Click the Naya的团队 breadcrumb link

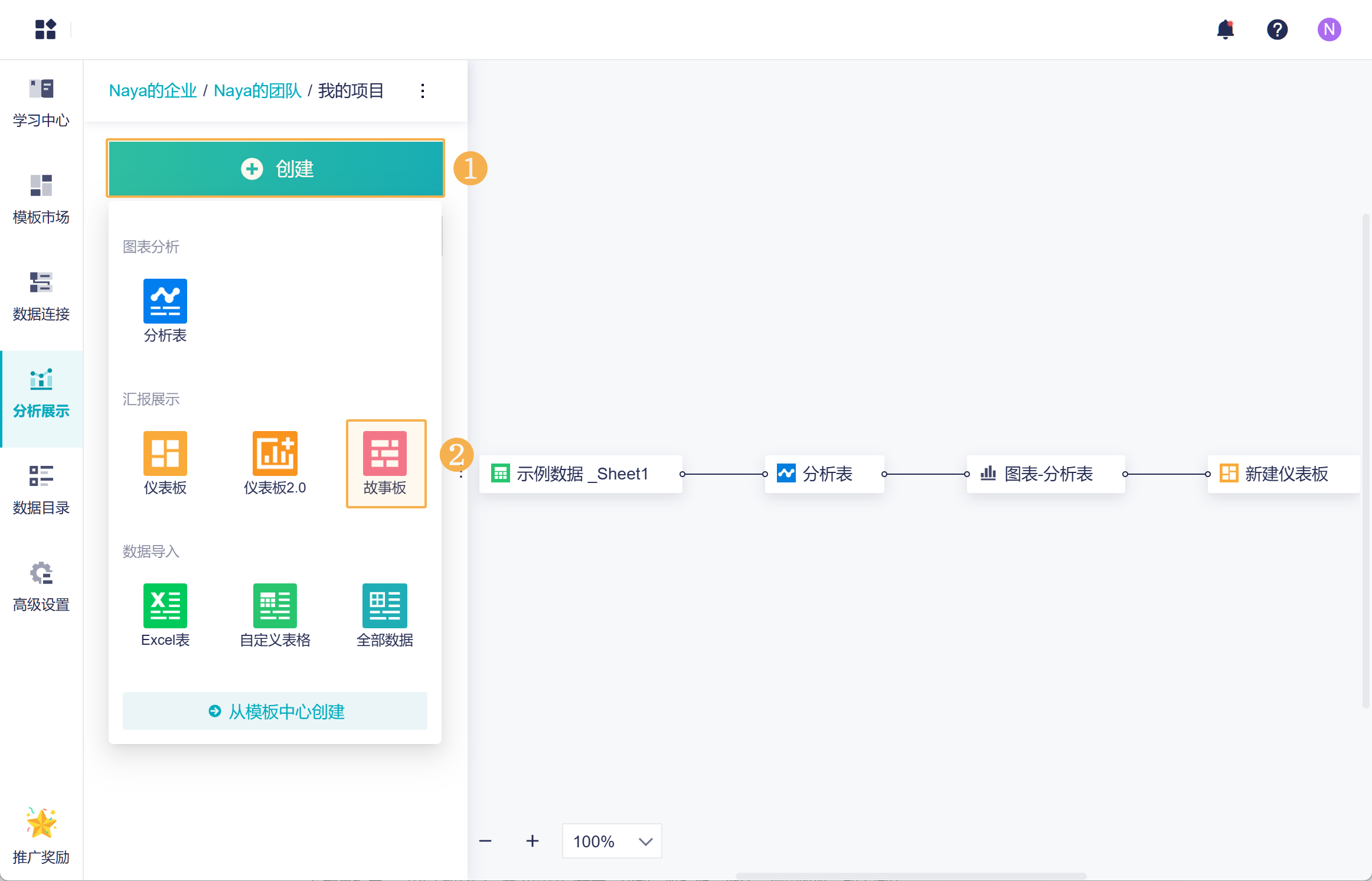(x=257, y=90)
